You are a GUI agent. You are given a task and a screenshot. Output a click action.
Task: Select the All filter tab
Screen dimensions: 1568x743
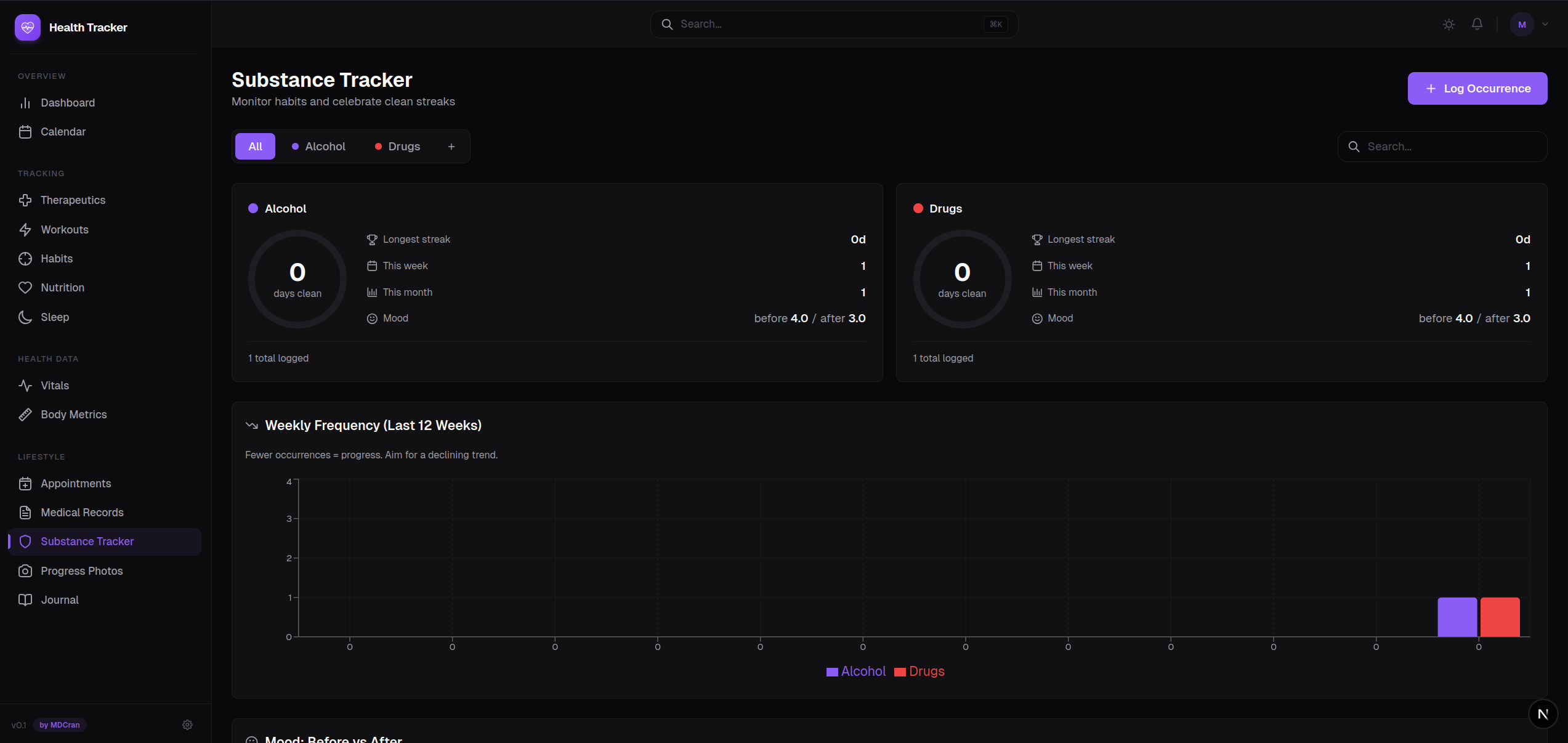point(255,147)
